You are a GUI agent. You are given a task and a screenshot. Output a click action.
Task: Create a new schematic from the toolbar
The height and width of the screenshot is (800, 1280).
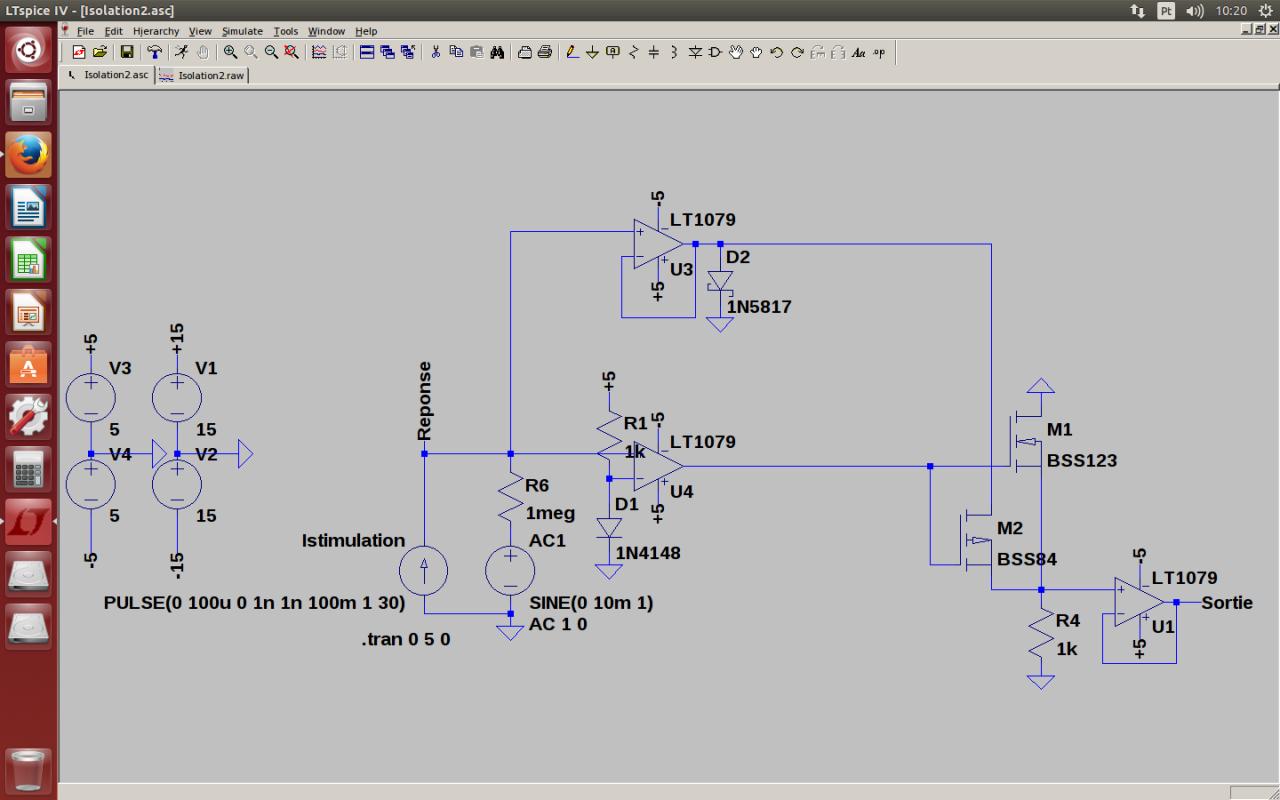pos(79,52)
